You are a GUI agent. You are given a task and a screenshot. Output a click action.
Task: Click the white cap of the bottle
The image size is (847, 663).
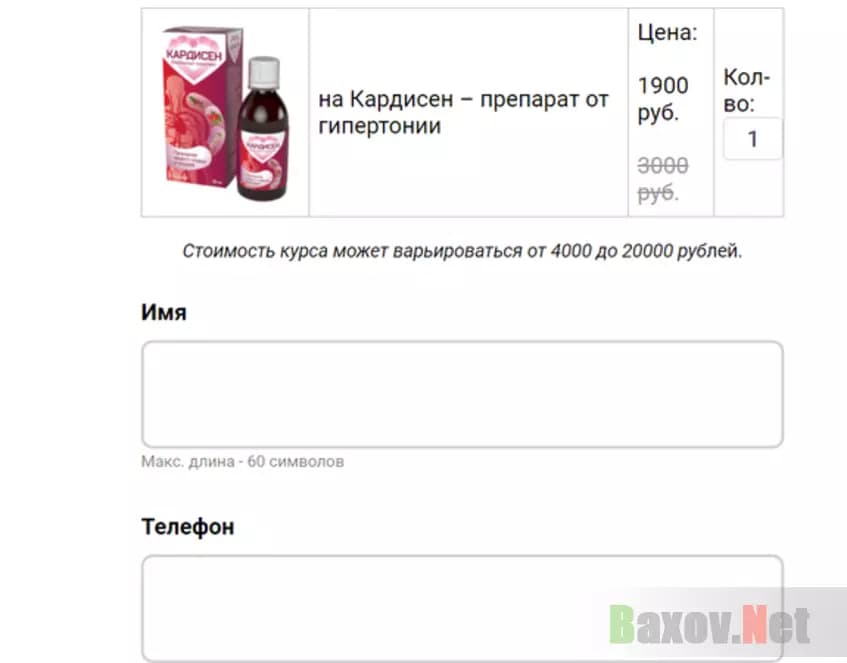[264, 72]
